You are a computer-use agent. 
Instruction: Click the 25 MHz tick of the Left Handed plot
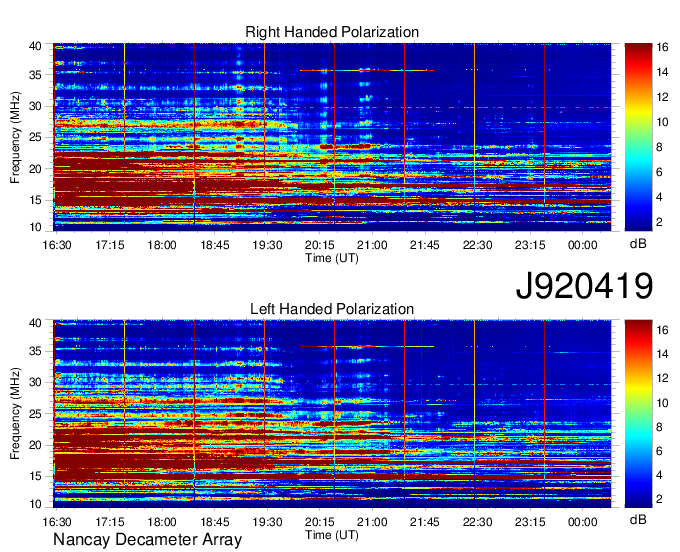(35, 414)
